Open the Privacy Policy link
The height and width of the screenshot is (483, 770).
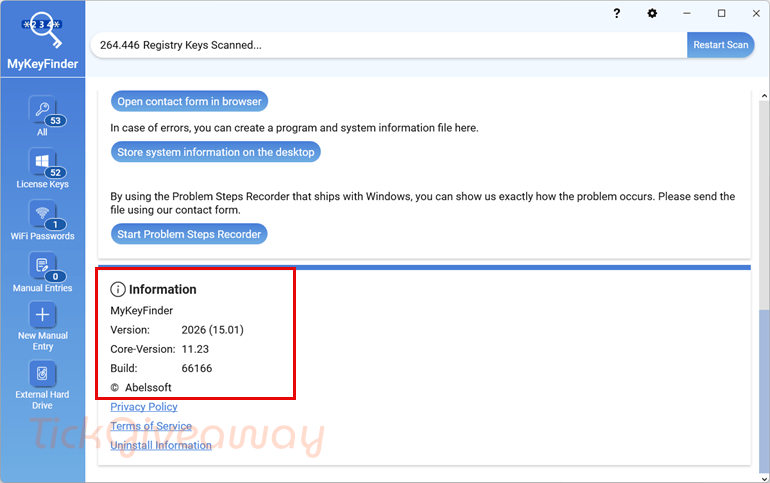tap(144, 407)
